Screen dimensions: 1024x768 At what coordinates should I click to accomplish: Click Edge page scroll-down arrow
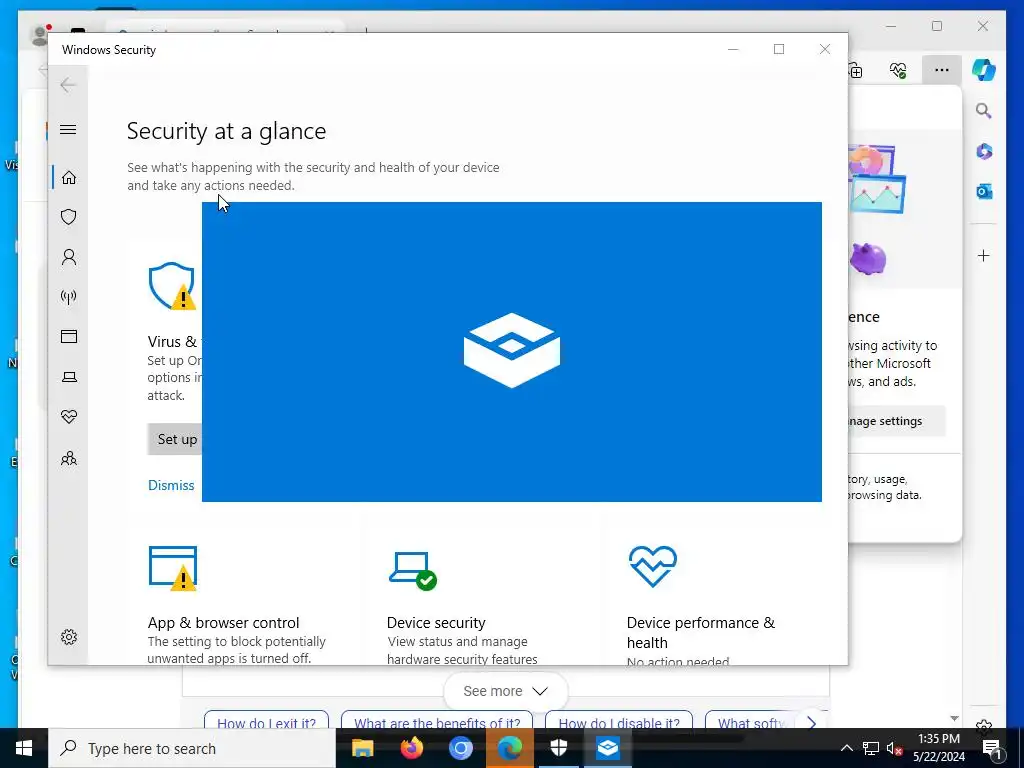tap(954, 718)
